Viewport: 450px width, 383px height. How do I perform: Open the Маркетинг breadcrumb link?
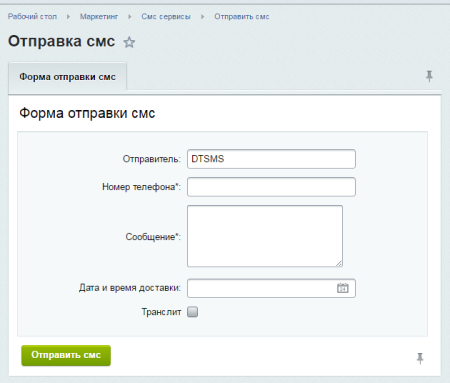point(99,16)
